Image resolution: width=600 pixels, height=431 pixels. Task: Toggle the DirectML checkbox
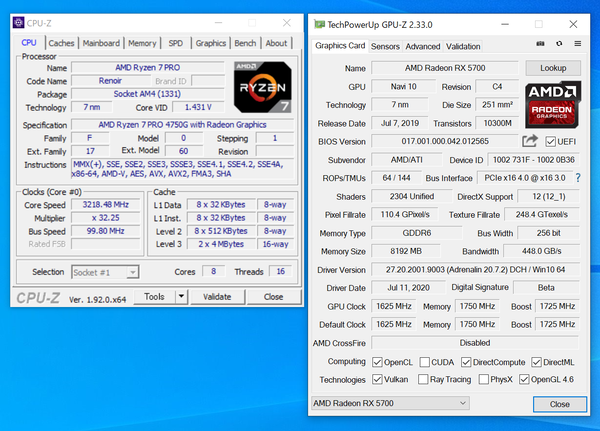click(x=536, y=362)
